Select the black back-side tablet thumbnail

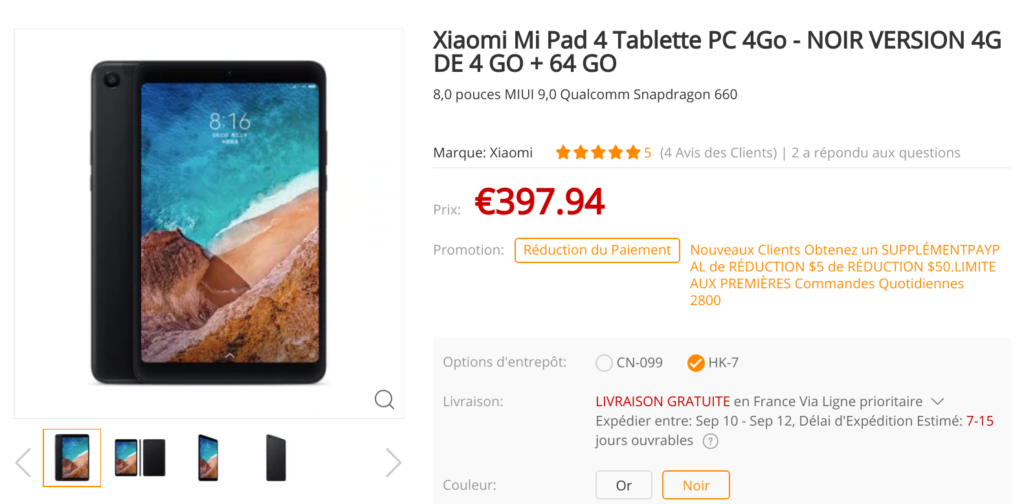point(276,458)
